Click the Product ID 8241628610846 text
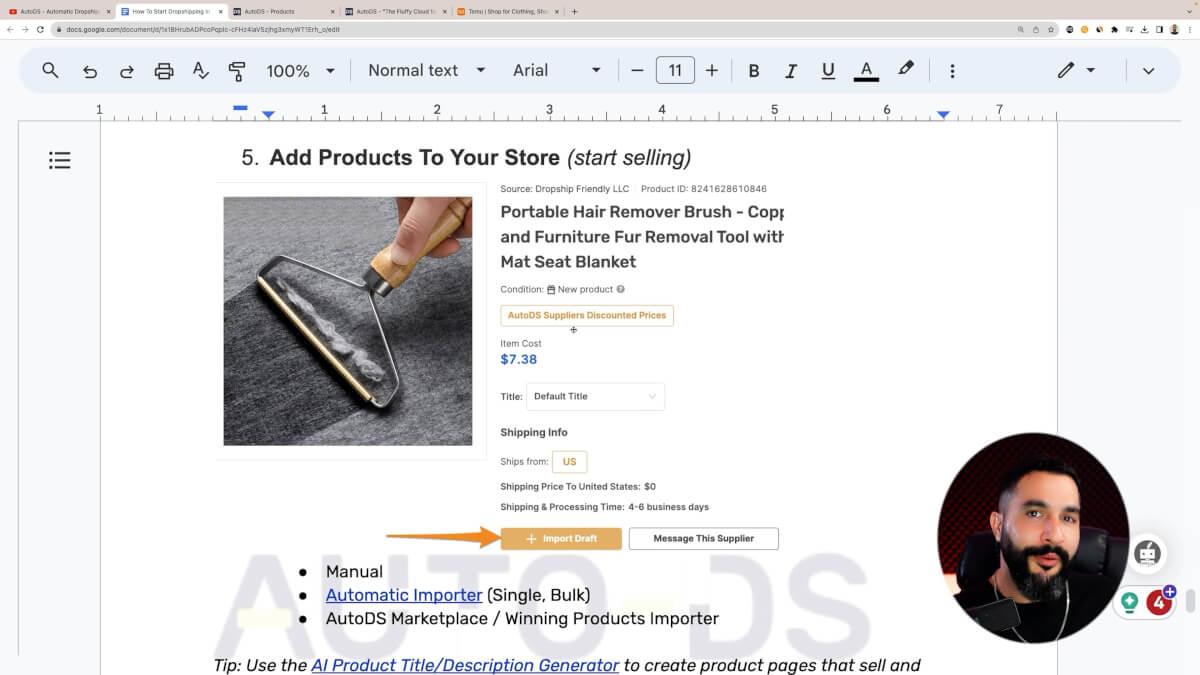 pyautogui.click(x=704, y=189)
